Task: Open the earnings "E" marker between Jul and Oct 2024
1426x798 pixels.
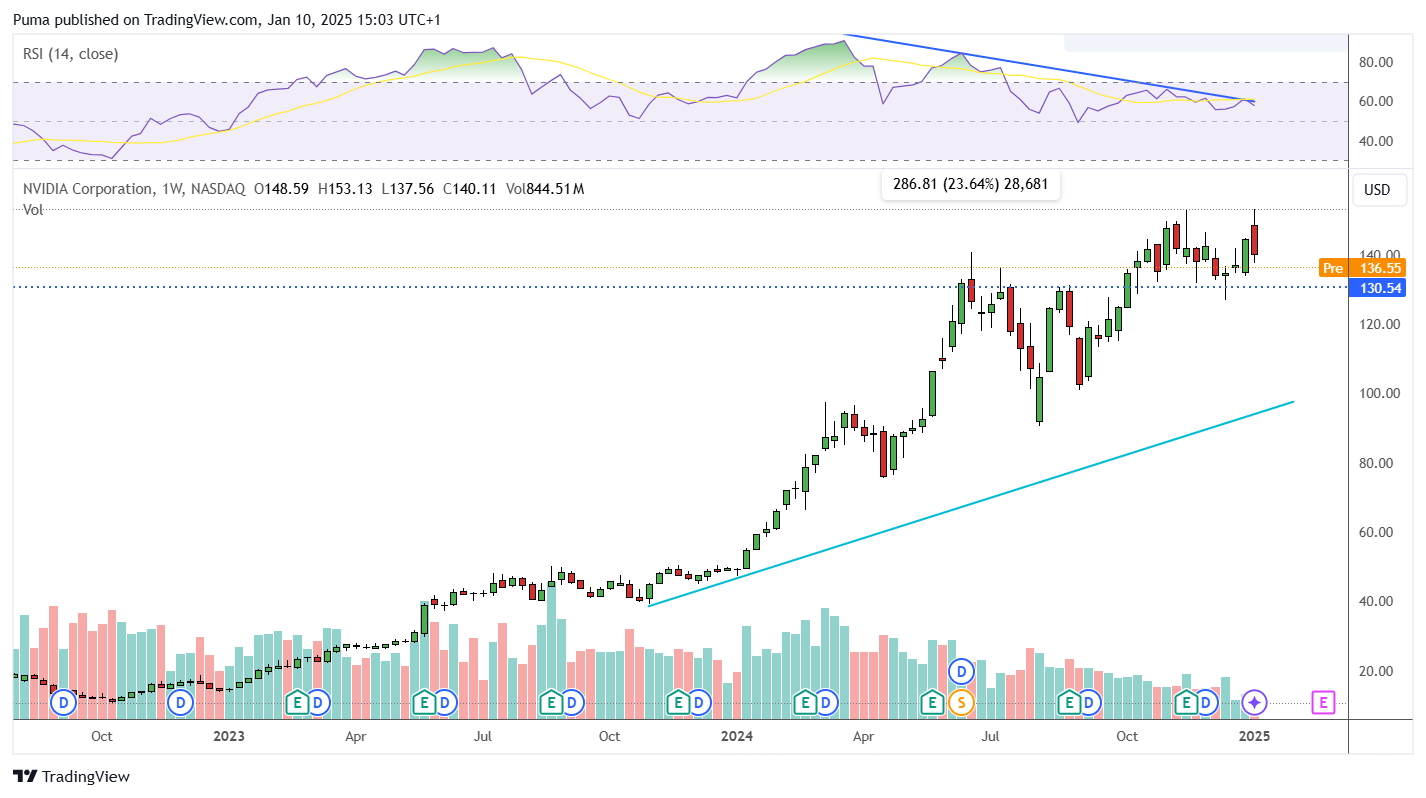Action: tap(1067, 703)
